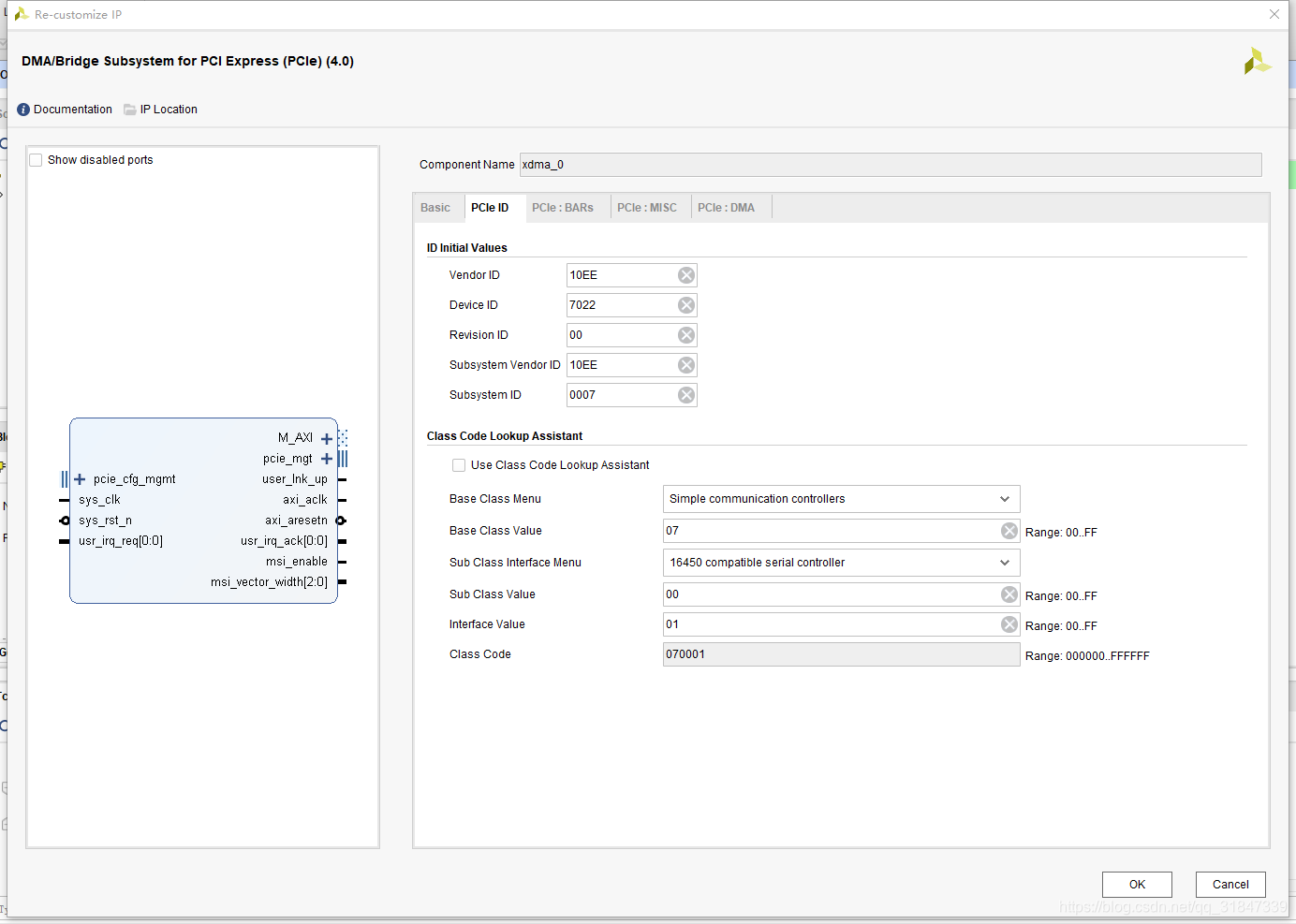Image resolution: width=1296 pixels, height=924 pixels.
Task: Clear the Subsystem Vendor ID field
Action: [x=686, y=365]
